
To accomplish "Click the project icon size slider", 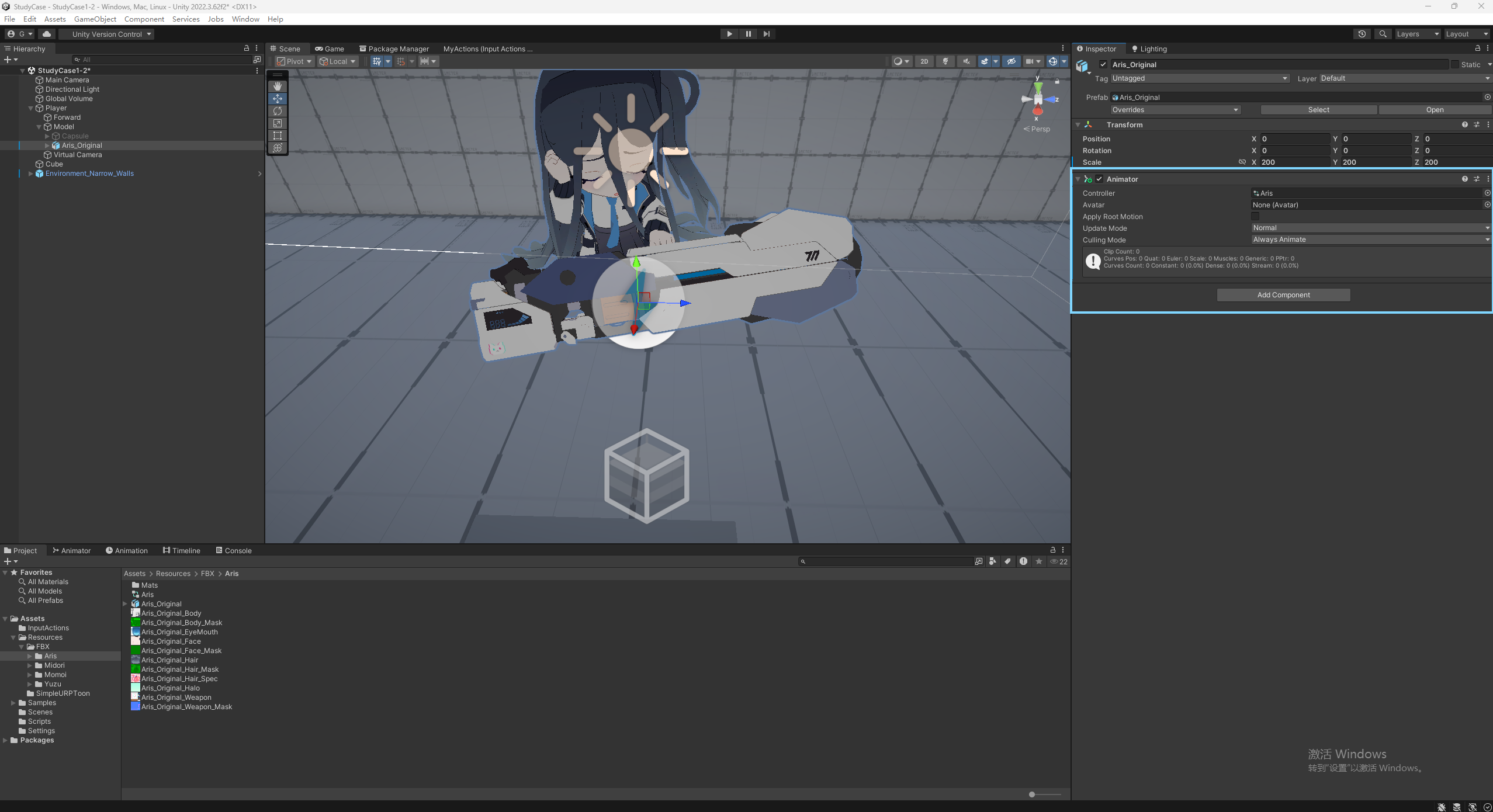I will [1033, 794].
